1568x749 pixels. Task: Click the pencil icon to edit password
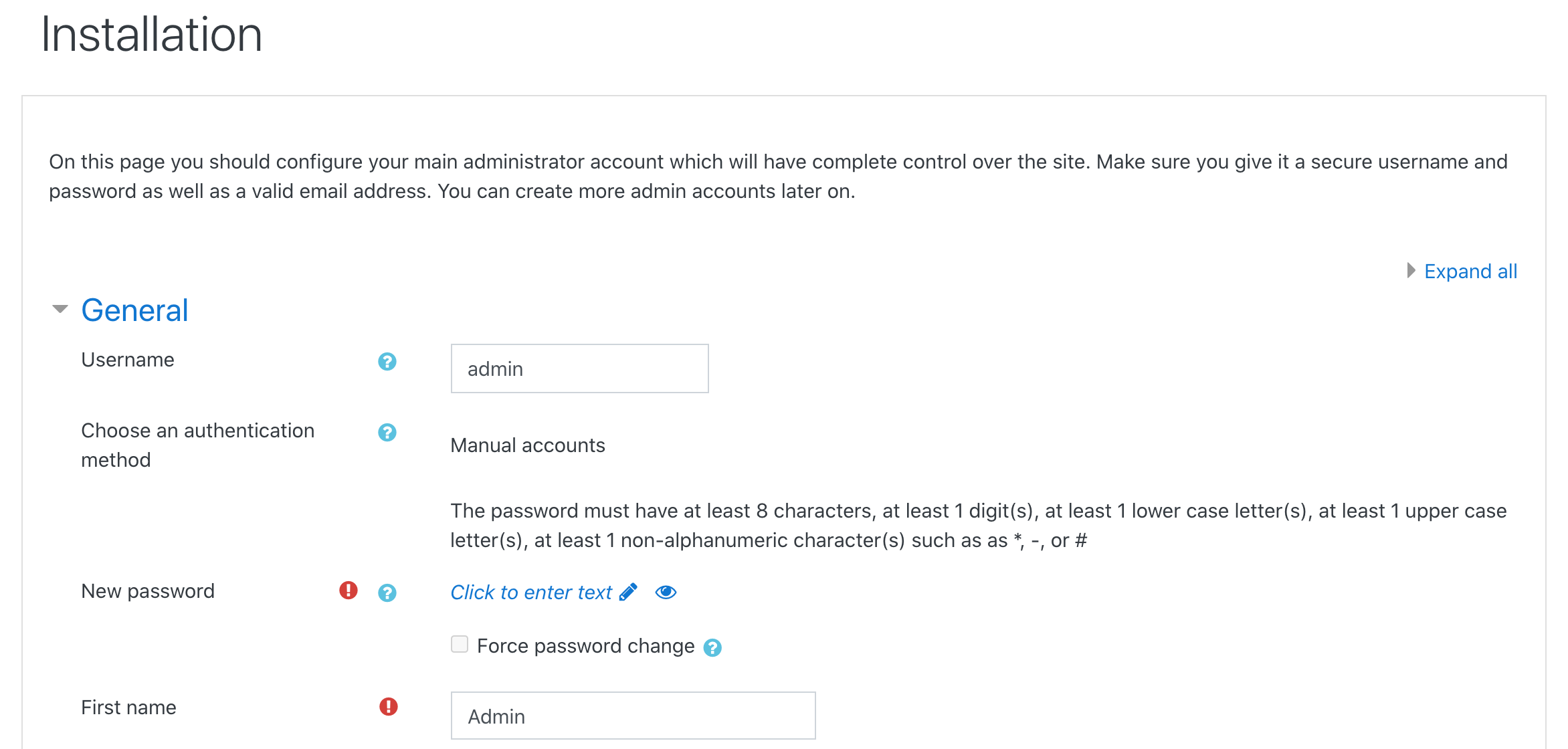tap(628, 593)
